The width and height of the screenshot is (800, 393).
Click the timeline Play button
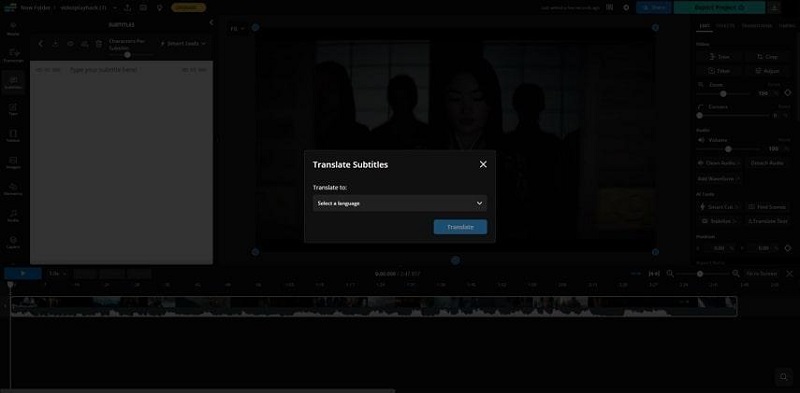(x=23, y=274)
